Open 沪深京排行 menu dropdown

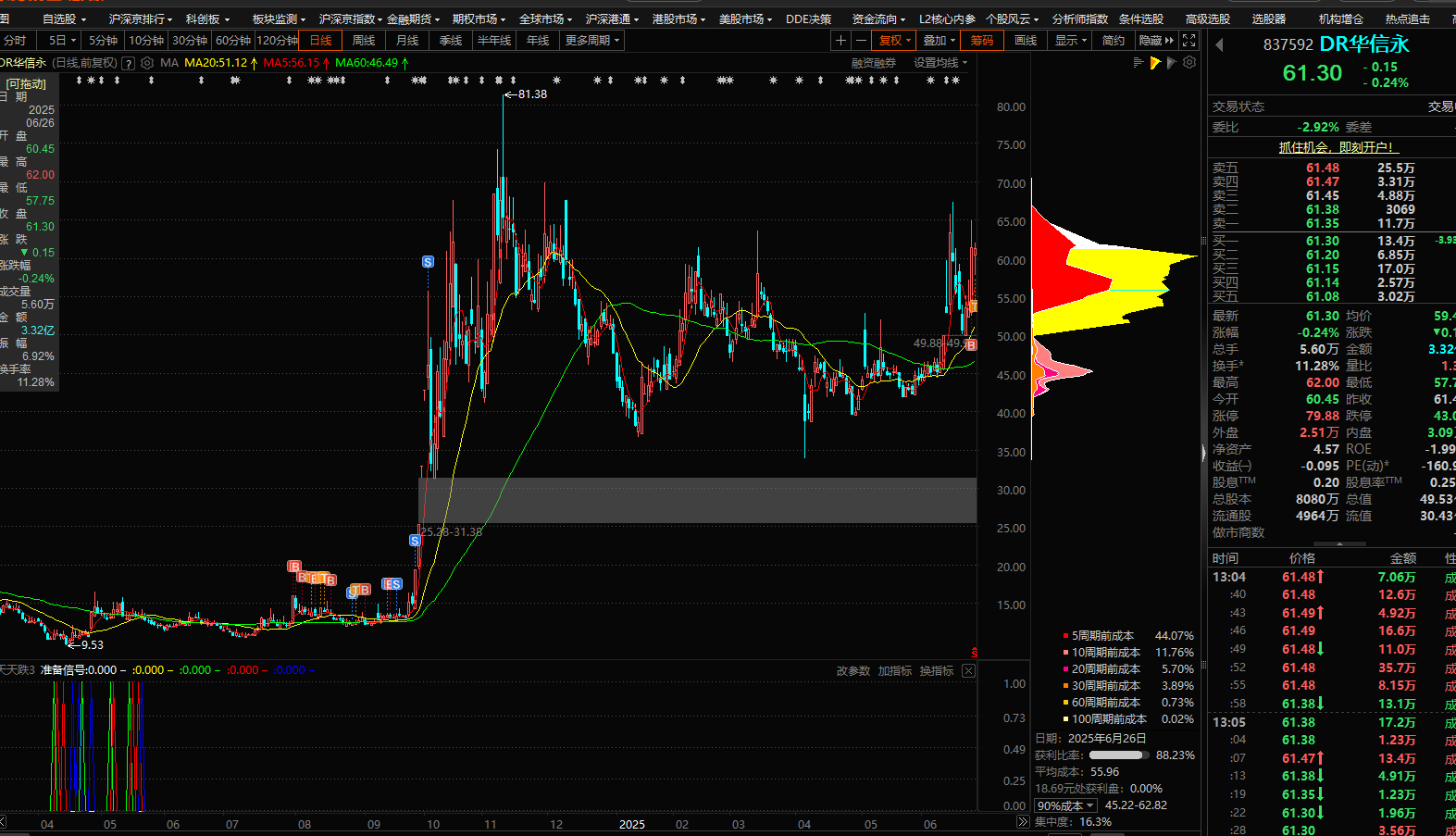click(141, 19)
